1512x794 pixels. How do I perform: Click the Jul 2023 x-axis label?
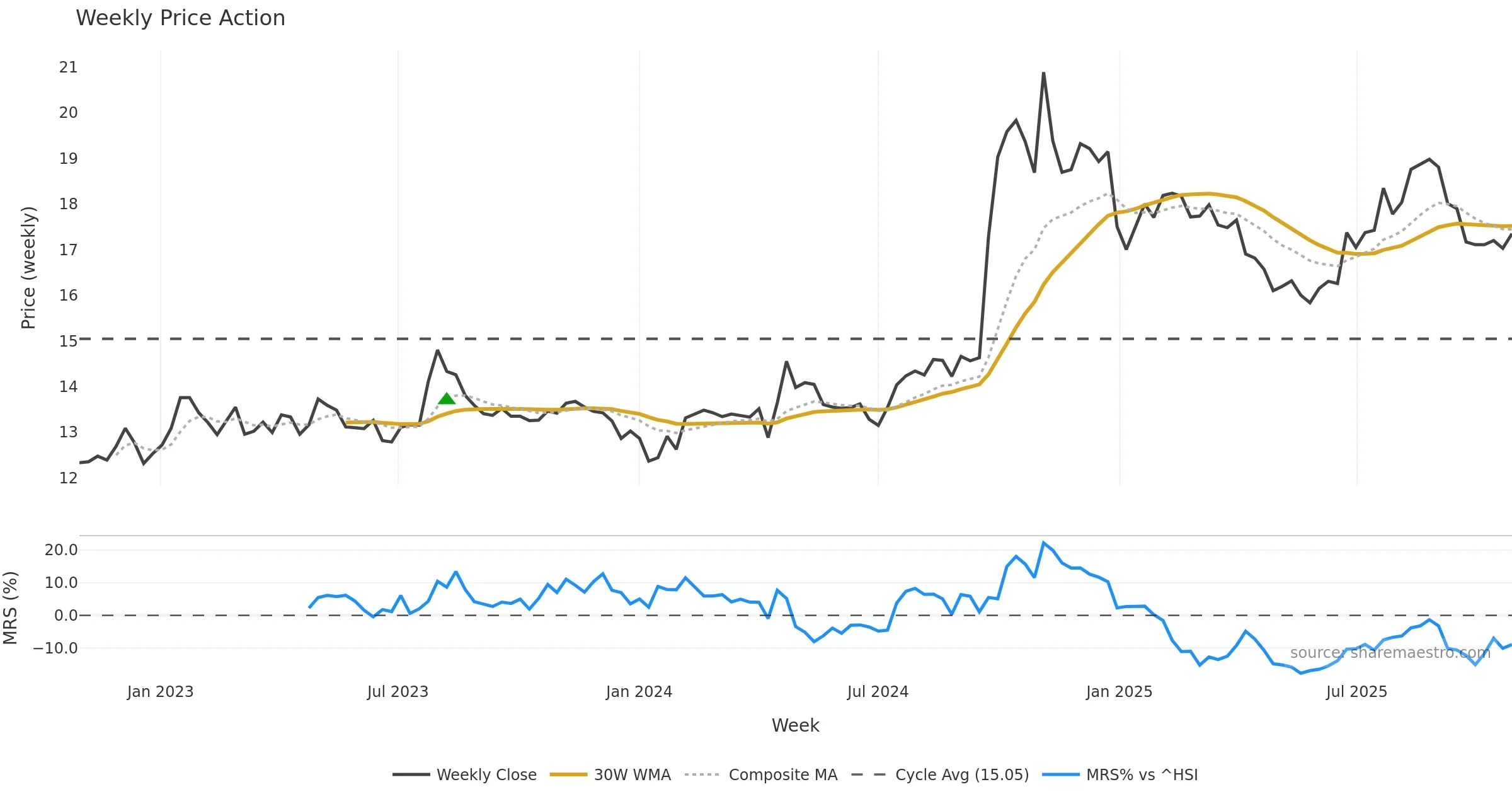(398, 692)
